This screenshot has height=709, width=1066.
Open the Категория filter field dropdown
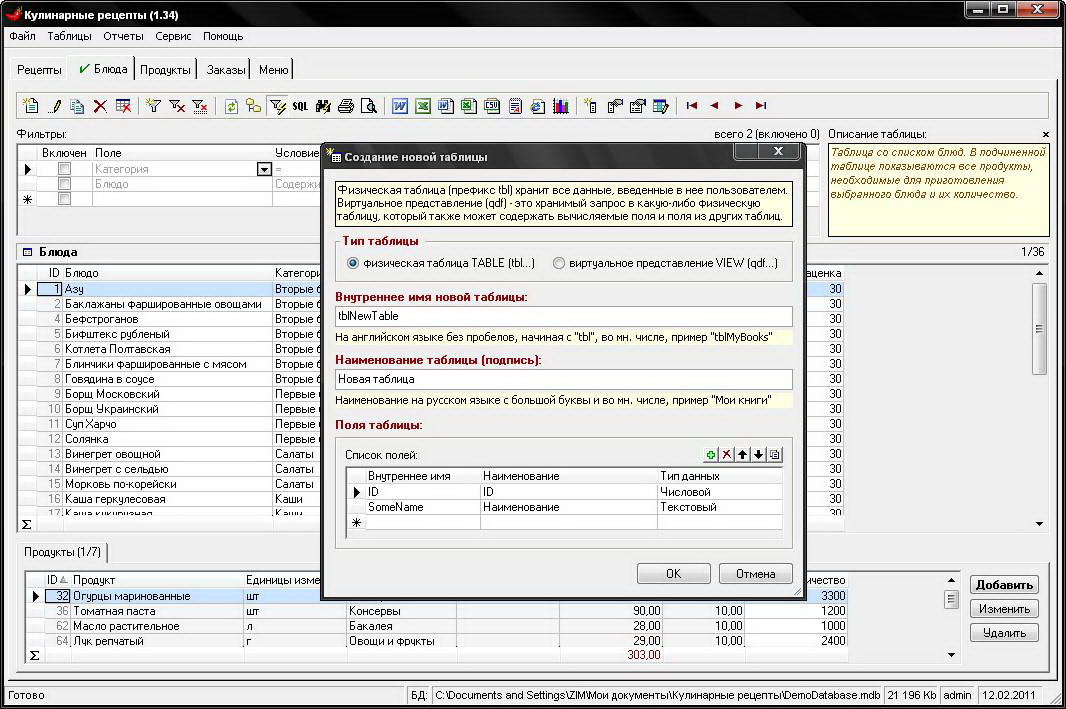pos(264,170)
